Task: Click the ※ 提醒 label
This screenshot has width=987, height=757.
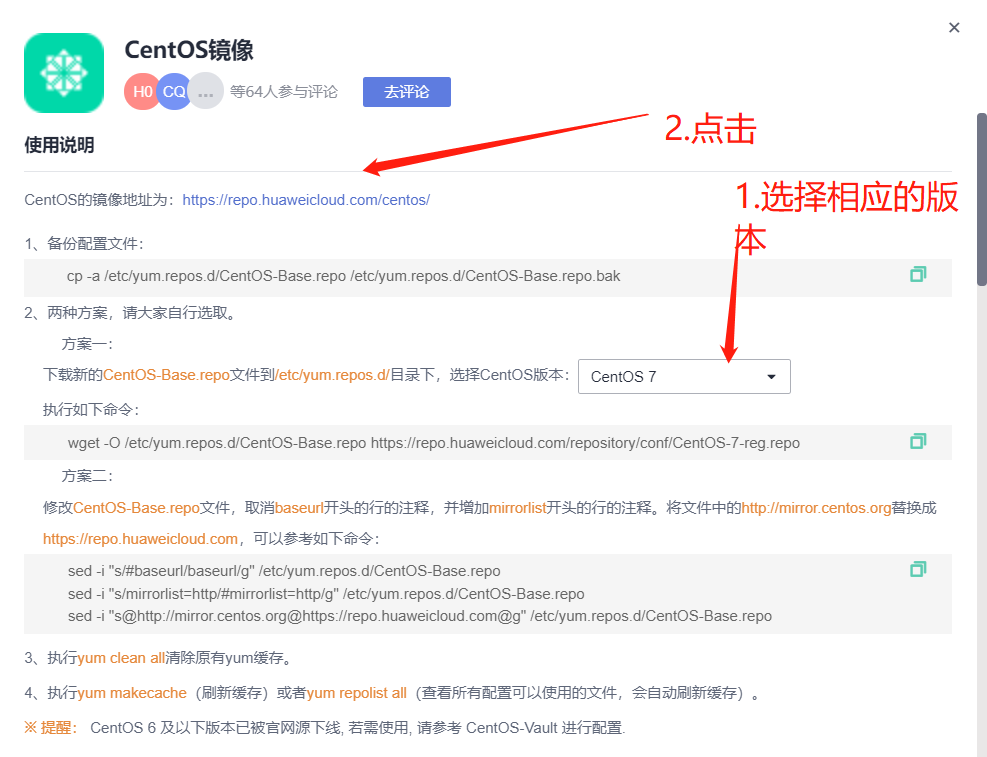Action: coord(51,727)
